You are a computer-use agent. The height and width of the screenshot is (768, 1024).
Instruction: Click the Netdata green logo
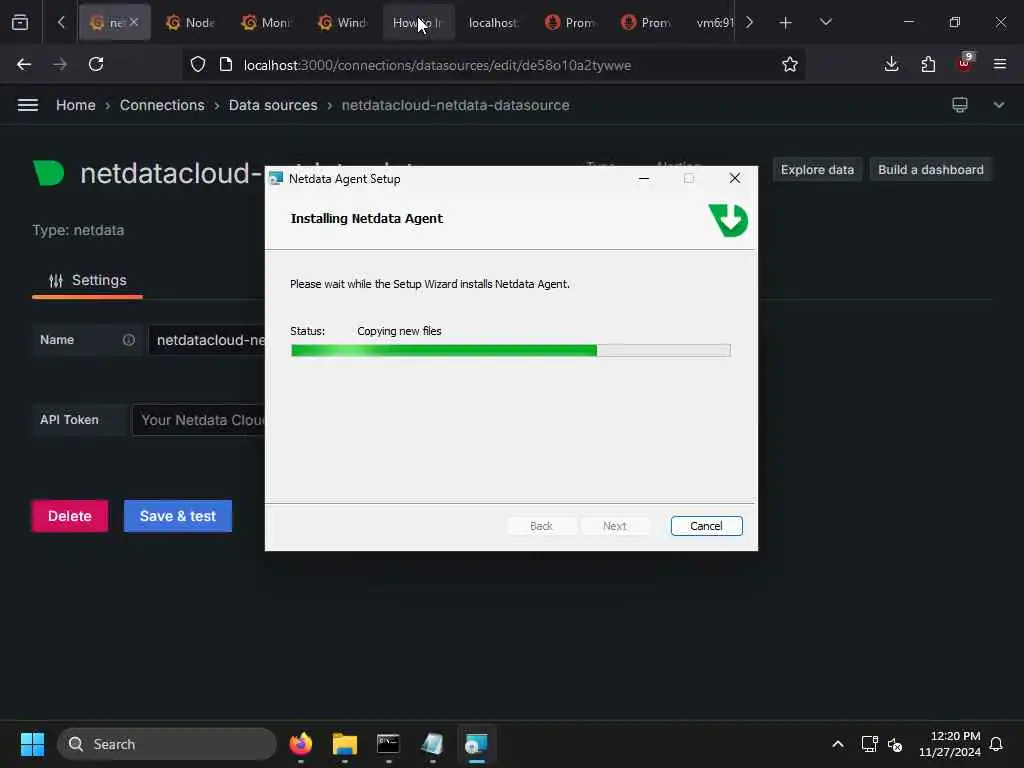48,173
